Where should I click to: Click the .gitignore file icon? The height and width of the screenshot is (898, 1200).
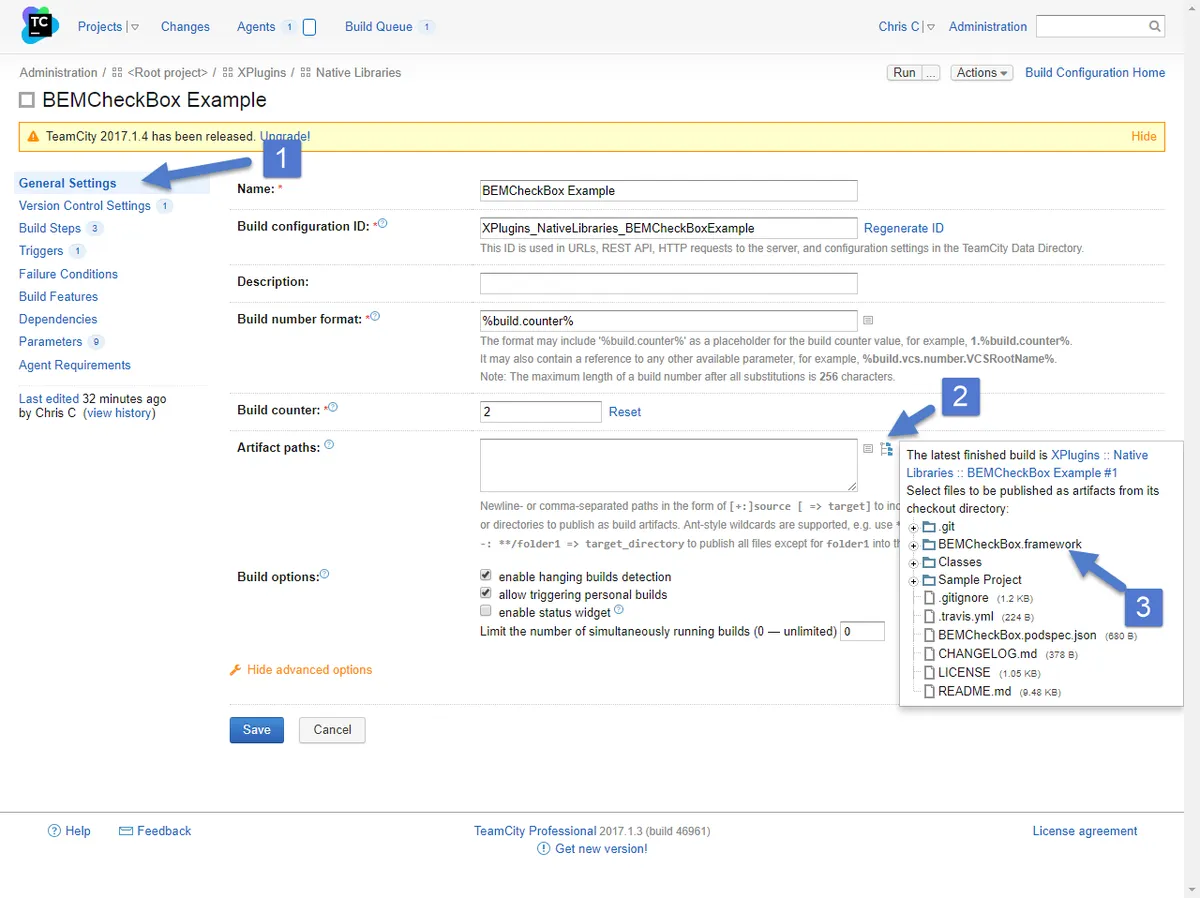point(929,598)
